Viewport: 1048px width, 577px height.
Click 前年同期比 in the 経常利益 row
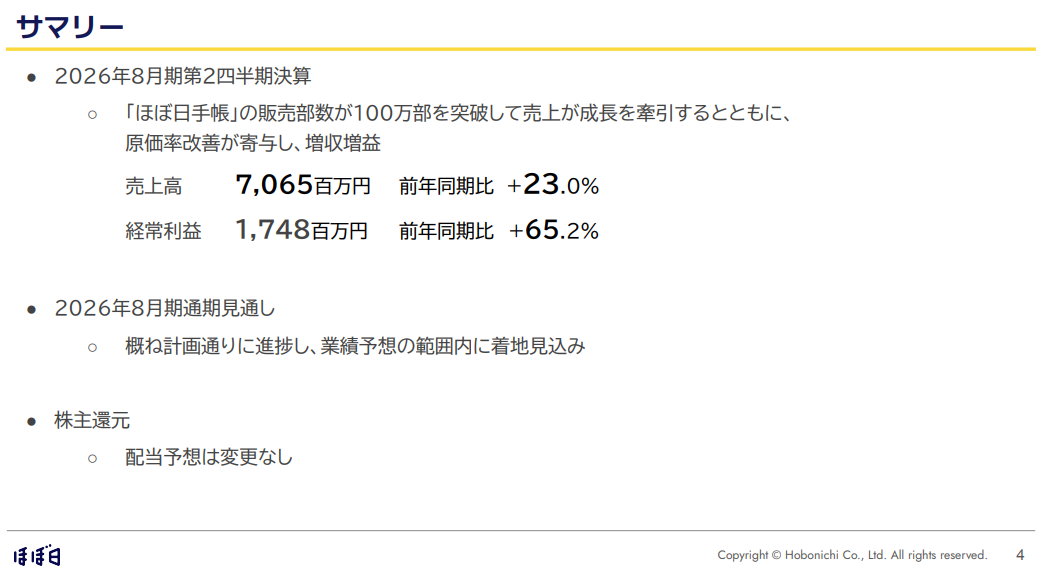coord(446,231)
